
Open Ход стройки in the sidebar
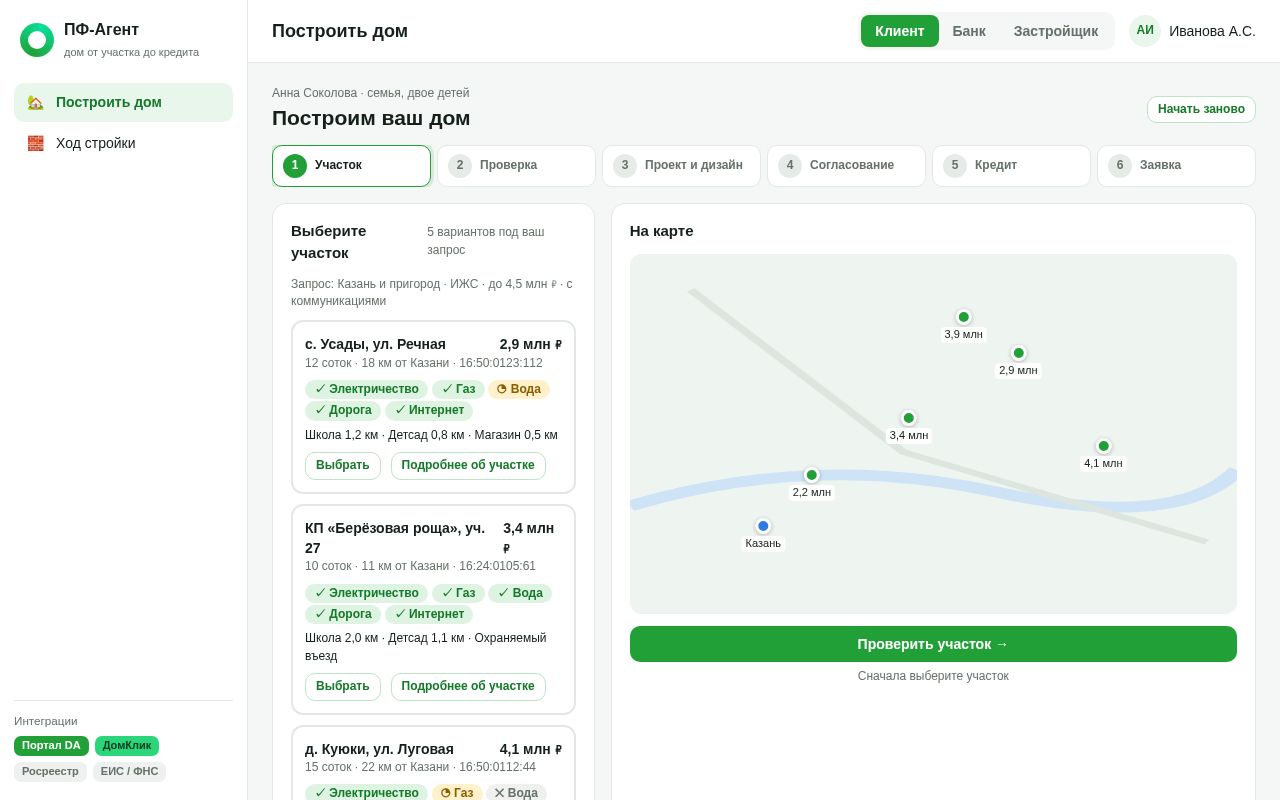(123, 143)
